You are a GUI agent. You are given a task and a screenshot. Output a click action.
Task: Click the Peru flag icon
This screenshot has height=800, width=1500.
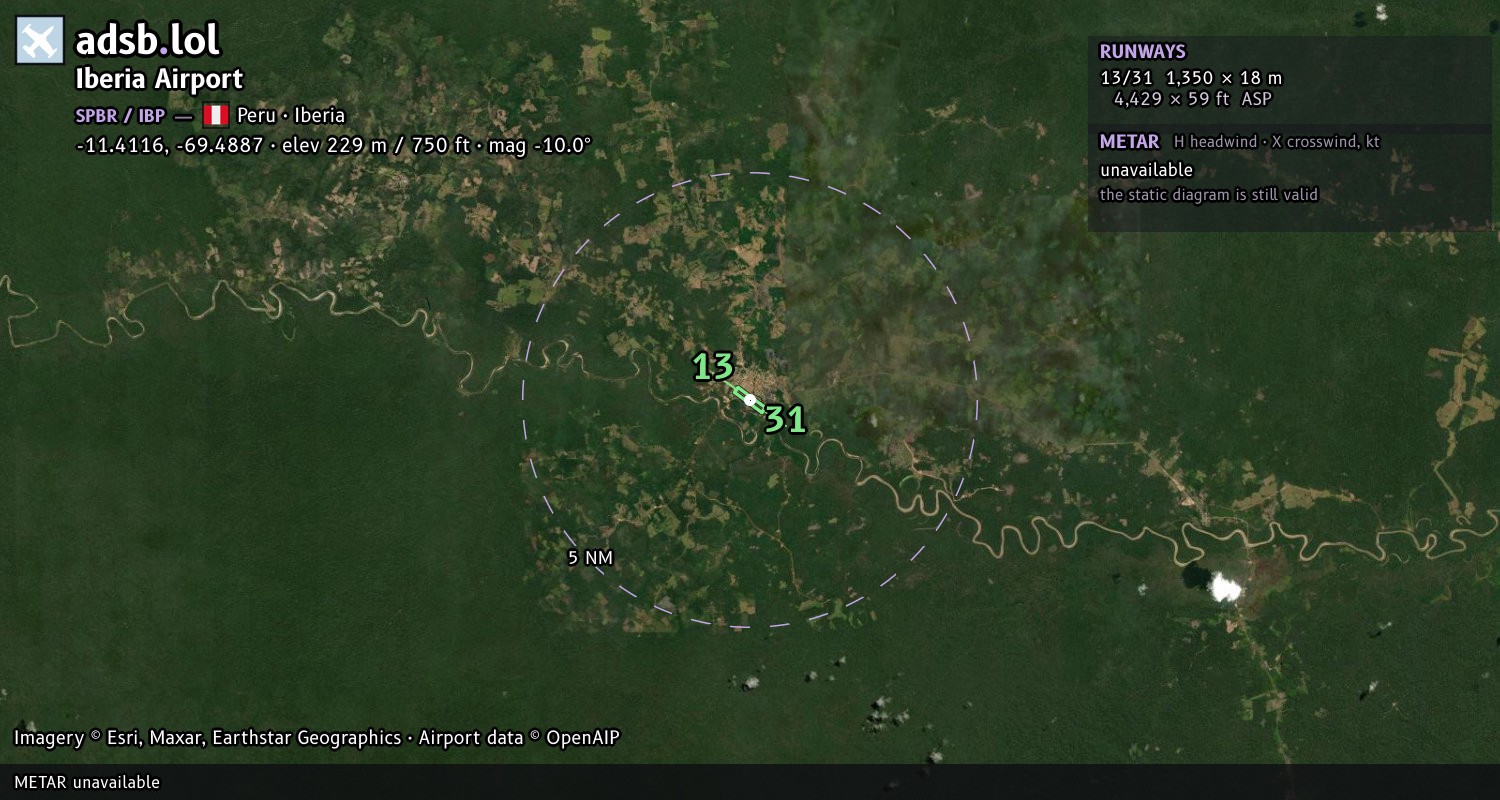216,115
